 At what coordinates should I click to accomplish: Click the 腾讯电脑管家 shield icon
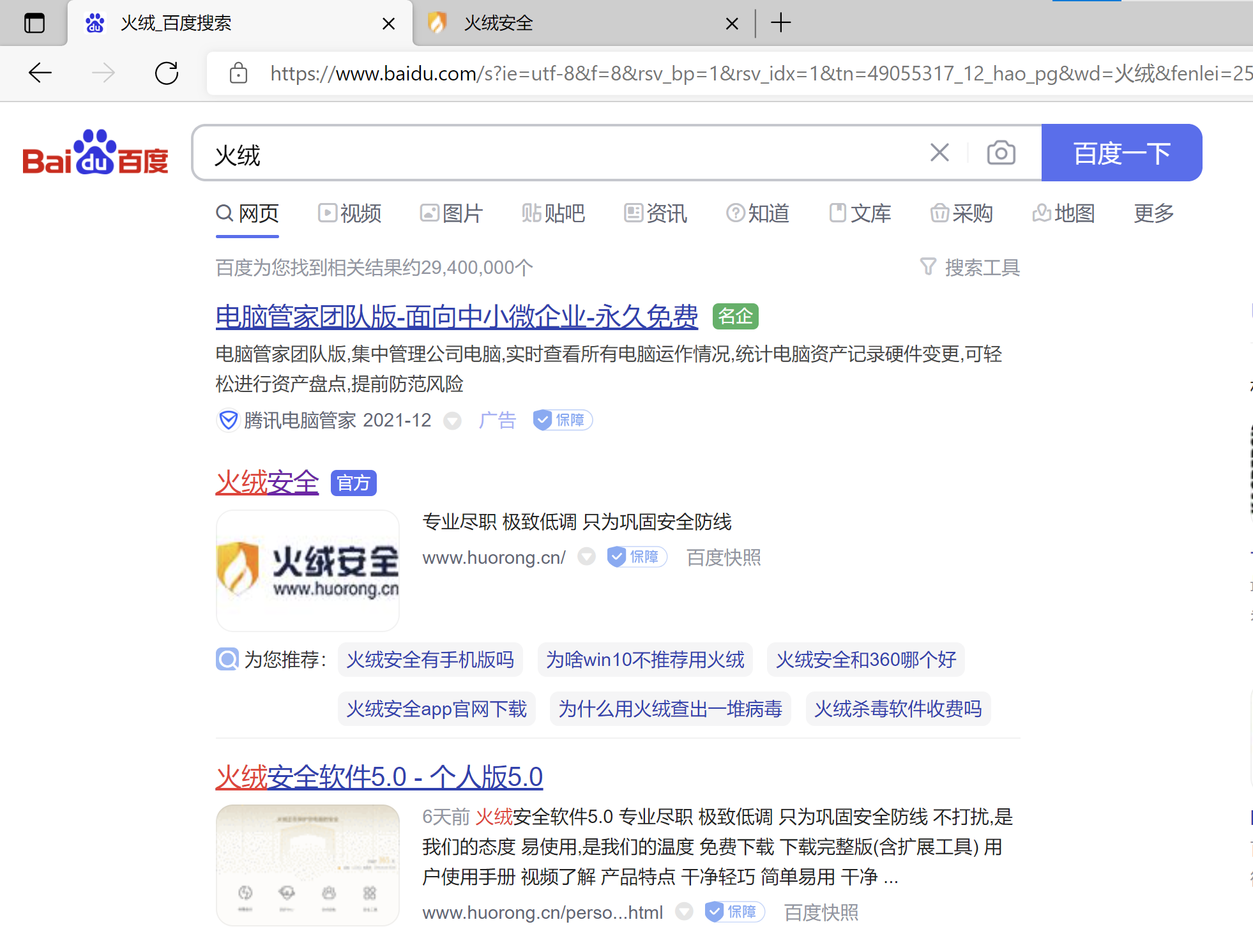point(228,421)
